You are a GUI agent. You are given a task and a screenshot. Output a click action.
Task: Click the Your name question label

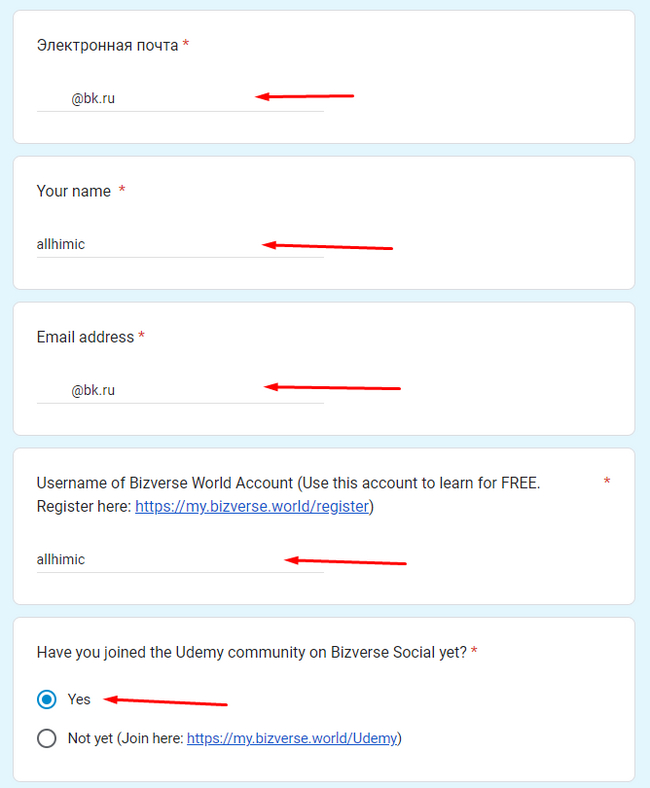tap(74, 191)
